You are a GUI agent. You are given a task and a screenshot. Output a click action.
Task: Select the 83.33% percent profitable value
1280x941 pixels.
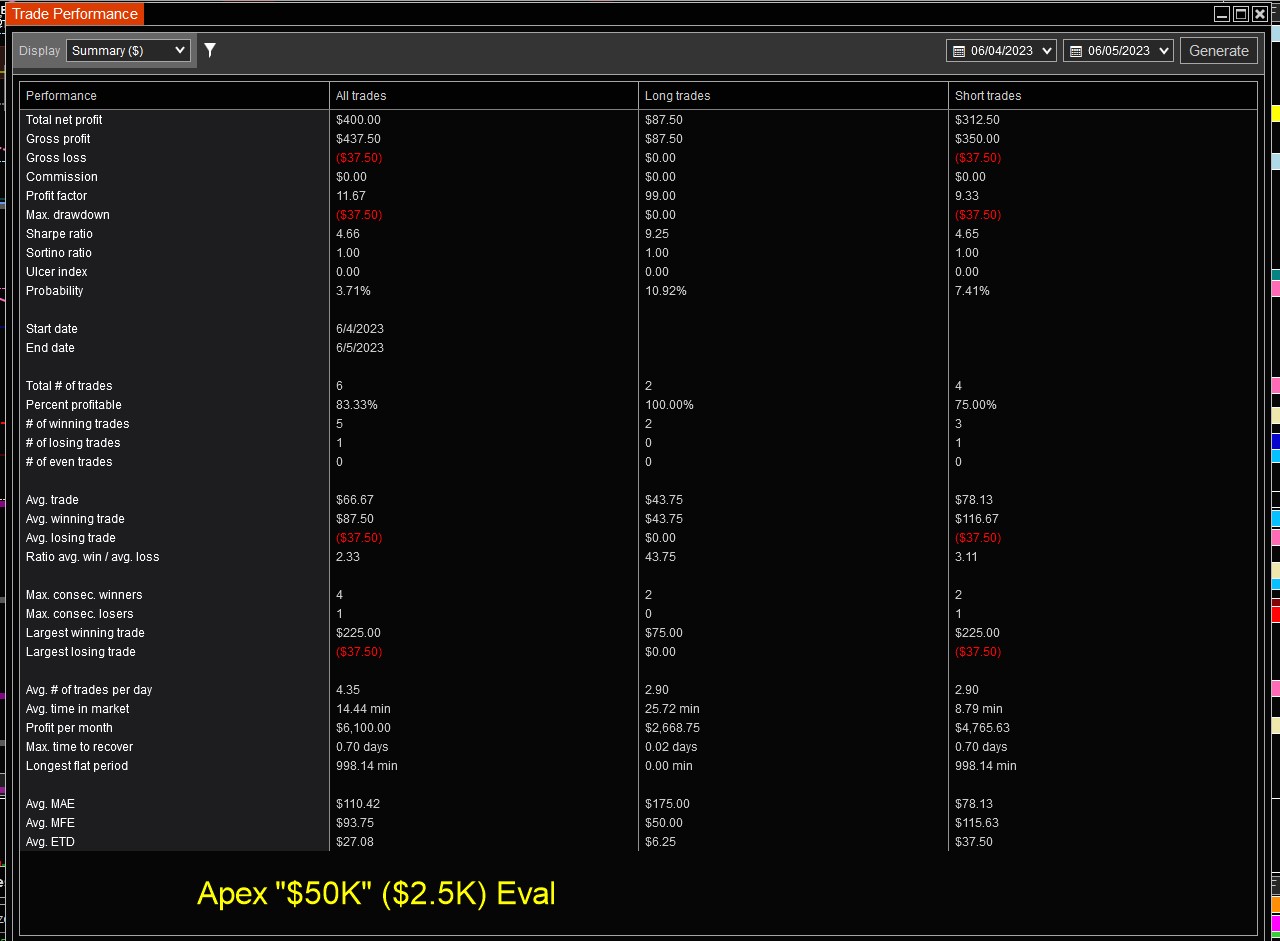(x=357, y=405)
